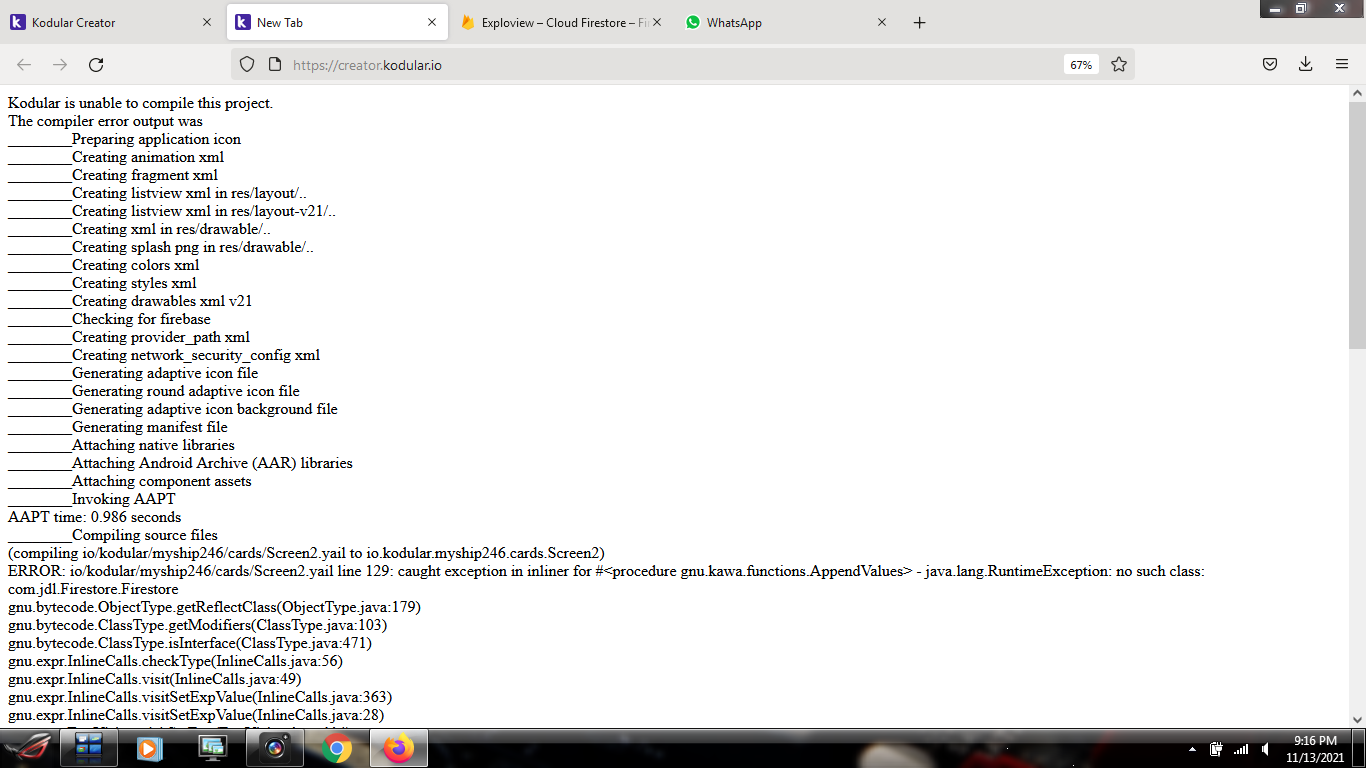Open the clock showing 9:16 PM

(1315, 749)
